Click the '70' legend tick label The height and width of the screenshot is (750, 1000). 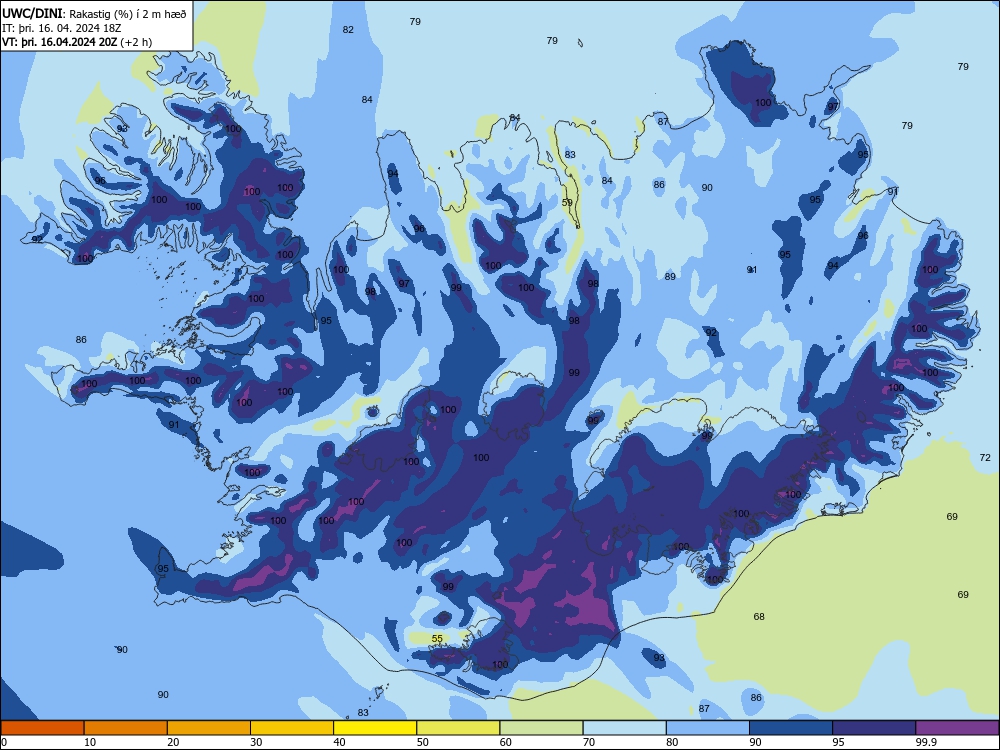click(589, 742)
